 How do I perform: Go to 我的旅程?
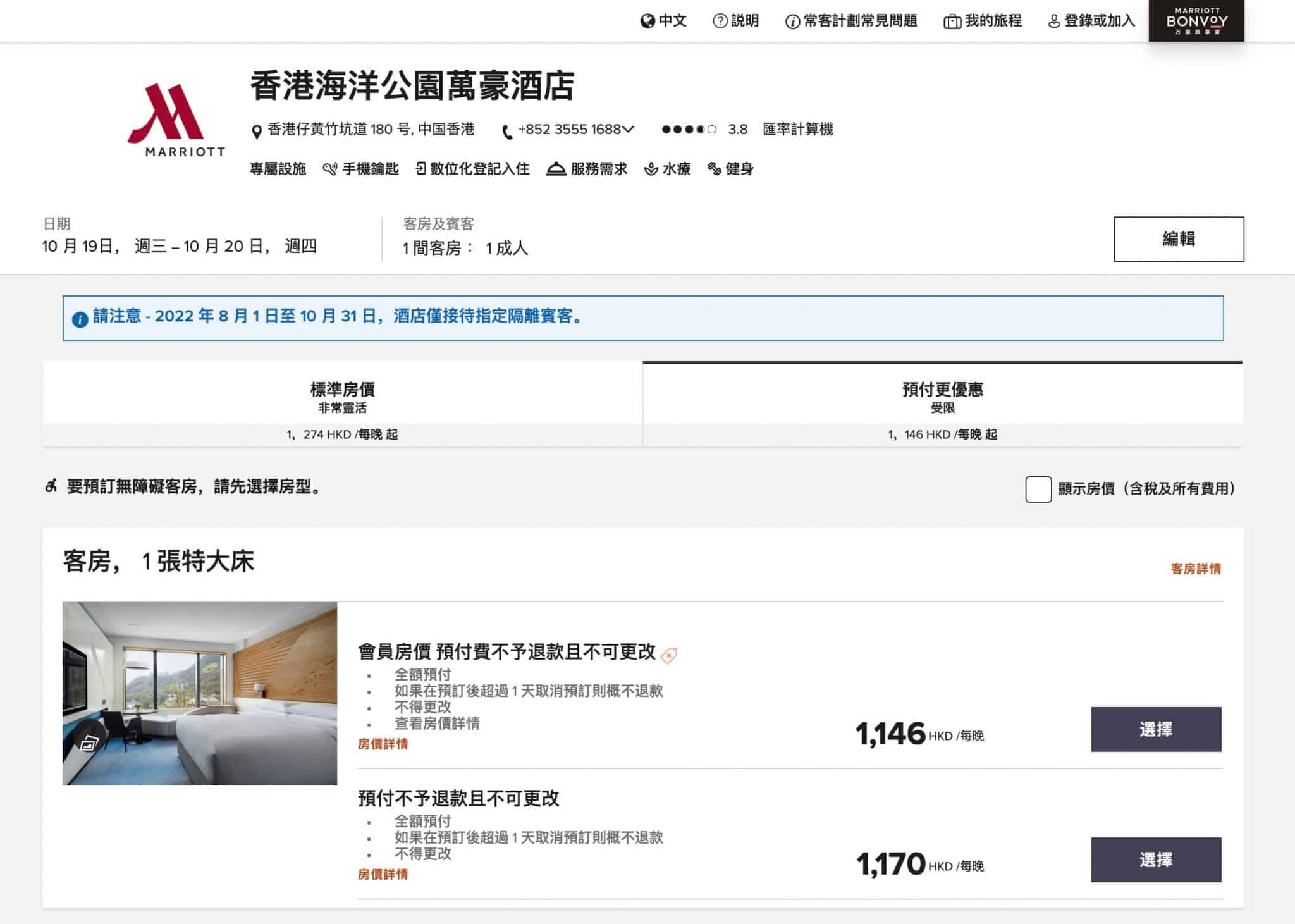click(993, 21)
